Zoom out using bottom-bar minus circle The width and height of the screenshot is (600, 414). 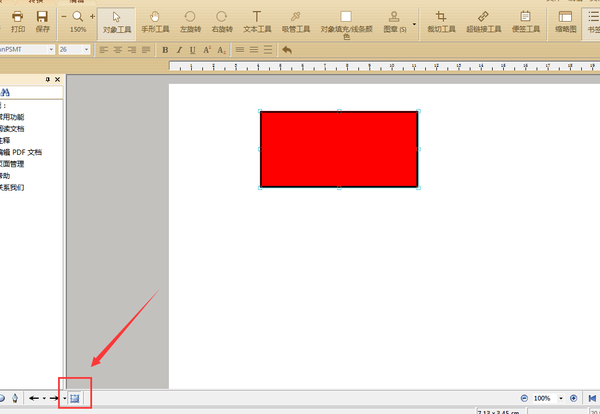[524, 398]
